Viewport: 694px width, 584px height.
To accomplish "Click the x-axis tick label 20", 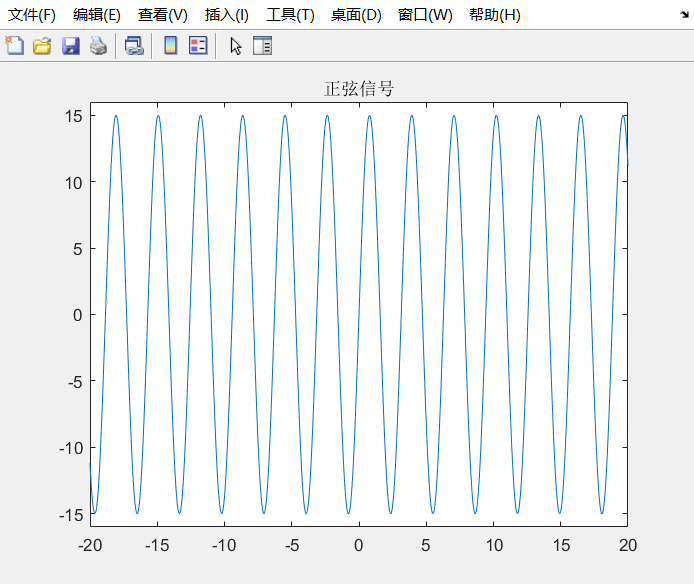I will pos(628,545).
